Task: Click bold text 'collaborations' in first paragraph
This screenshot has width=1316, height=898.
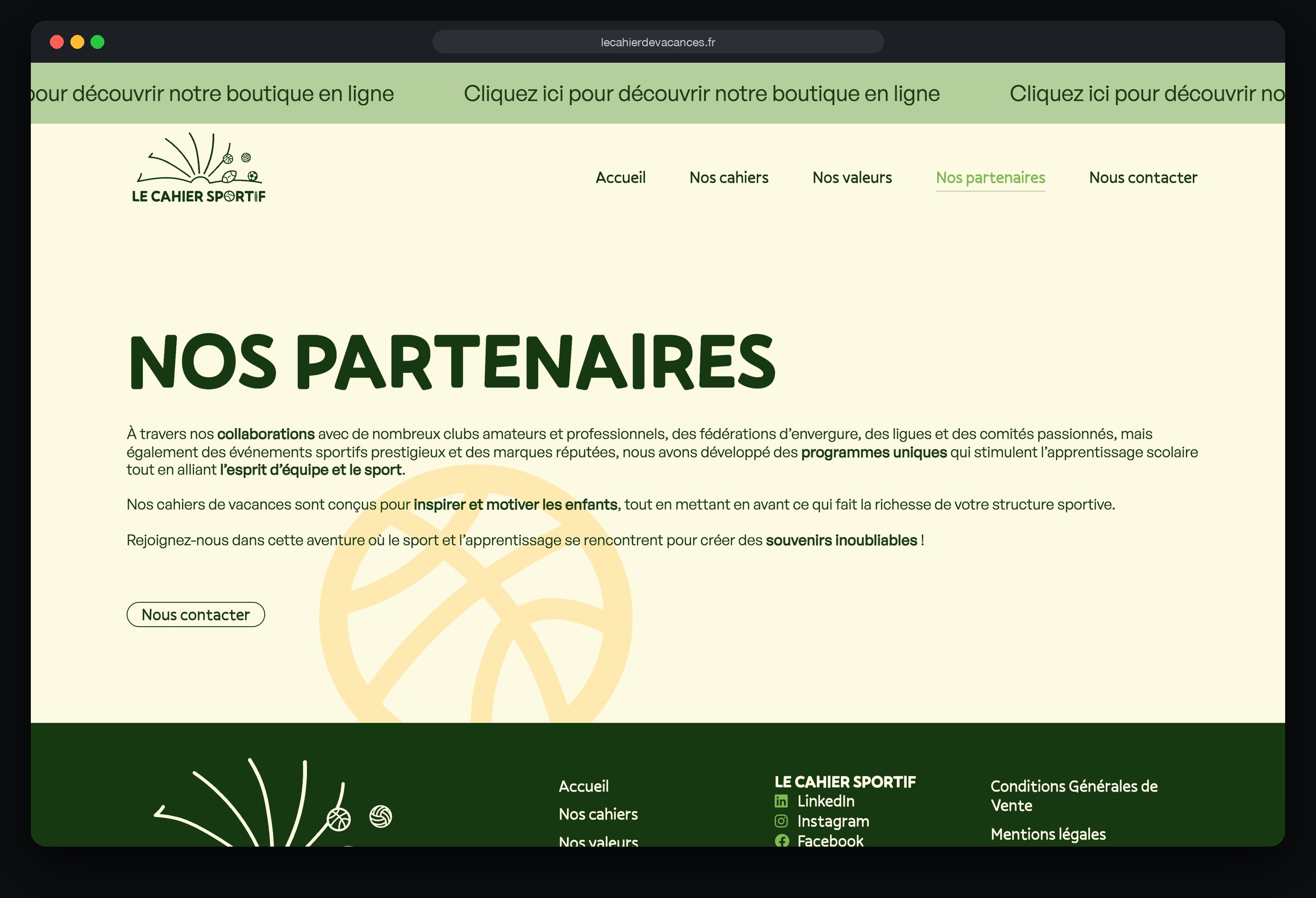Action: tap(266, 434)
